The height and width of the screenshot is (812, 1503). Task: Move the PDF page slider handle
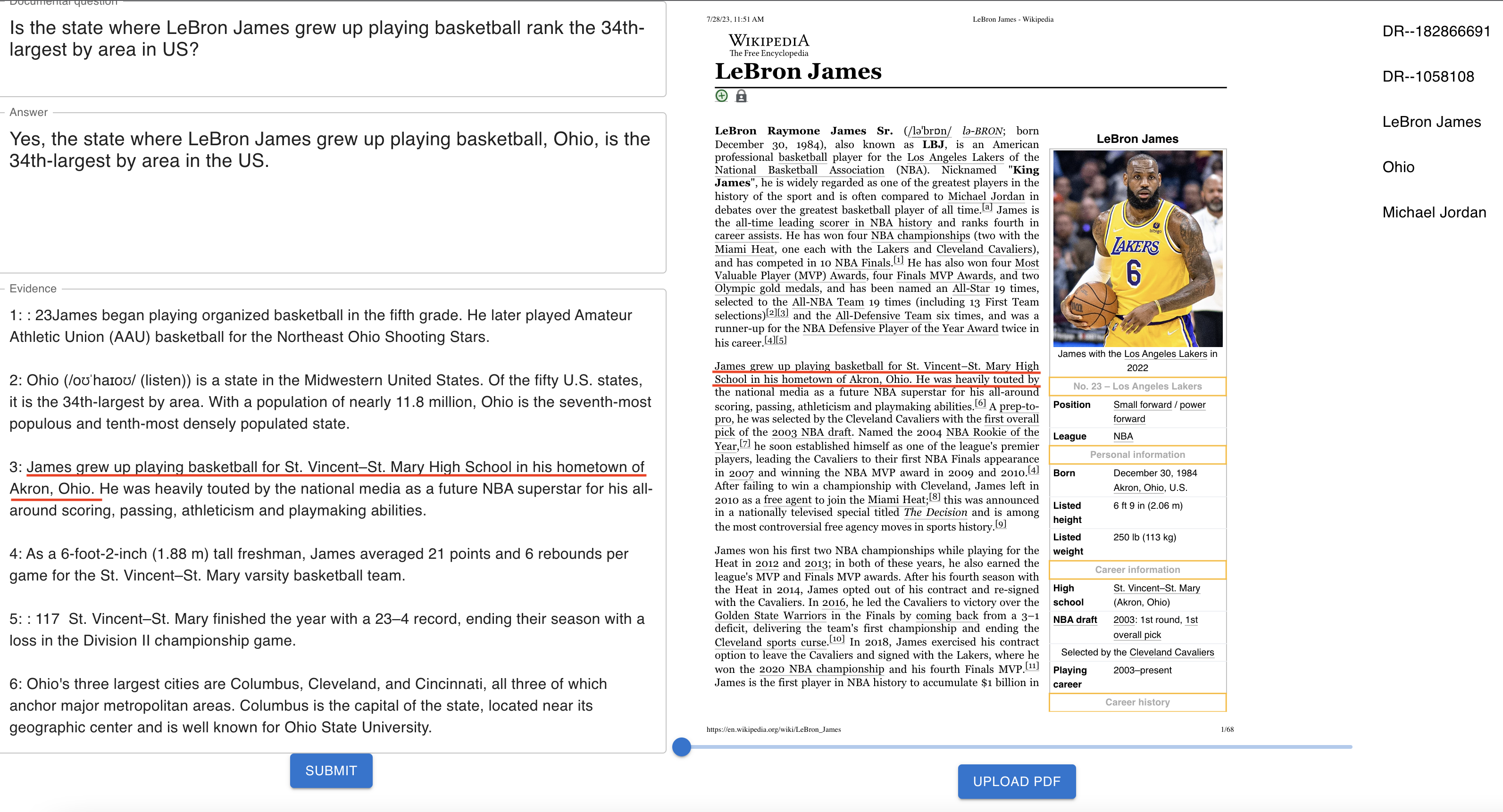coord(682,746)
